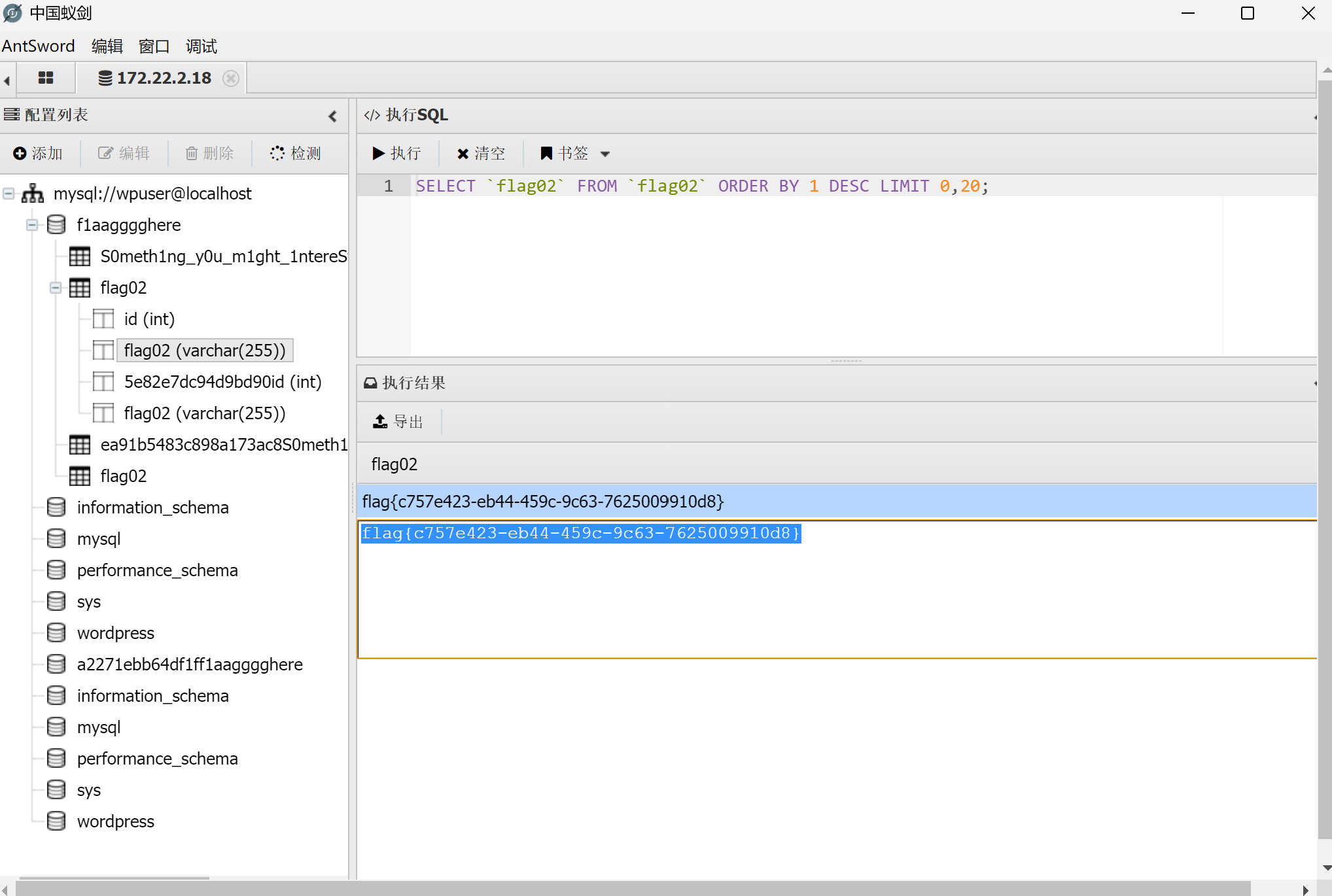The width and height of the screenshot is (1332, 896).
Task: Click the scroll right arrow at bottom
Action: [x=1306, y=889]
